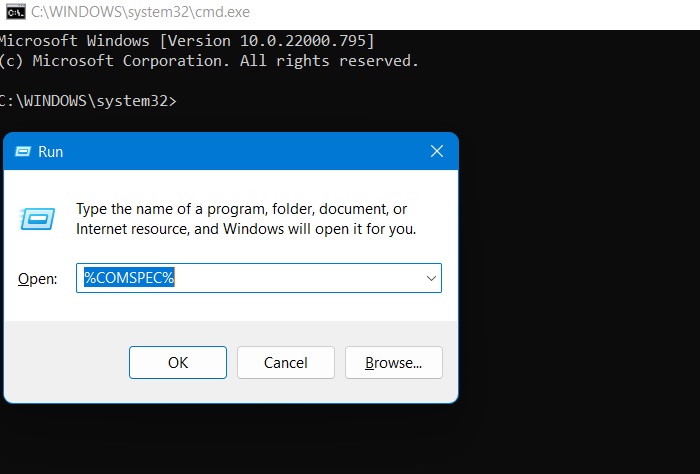Click the cmd.exe icon in the title bar

(x=15, y=12)
